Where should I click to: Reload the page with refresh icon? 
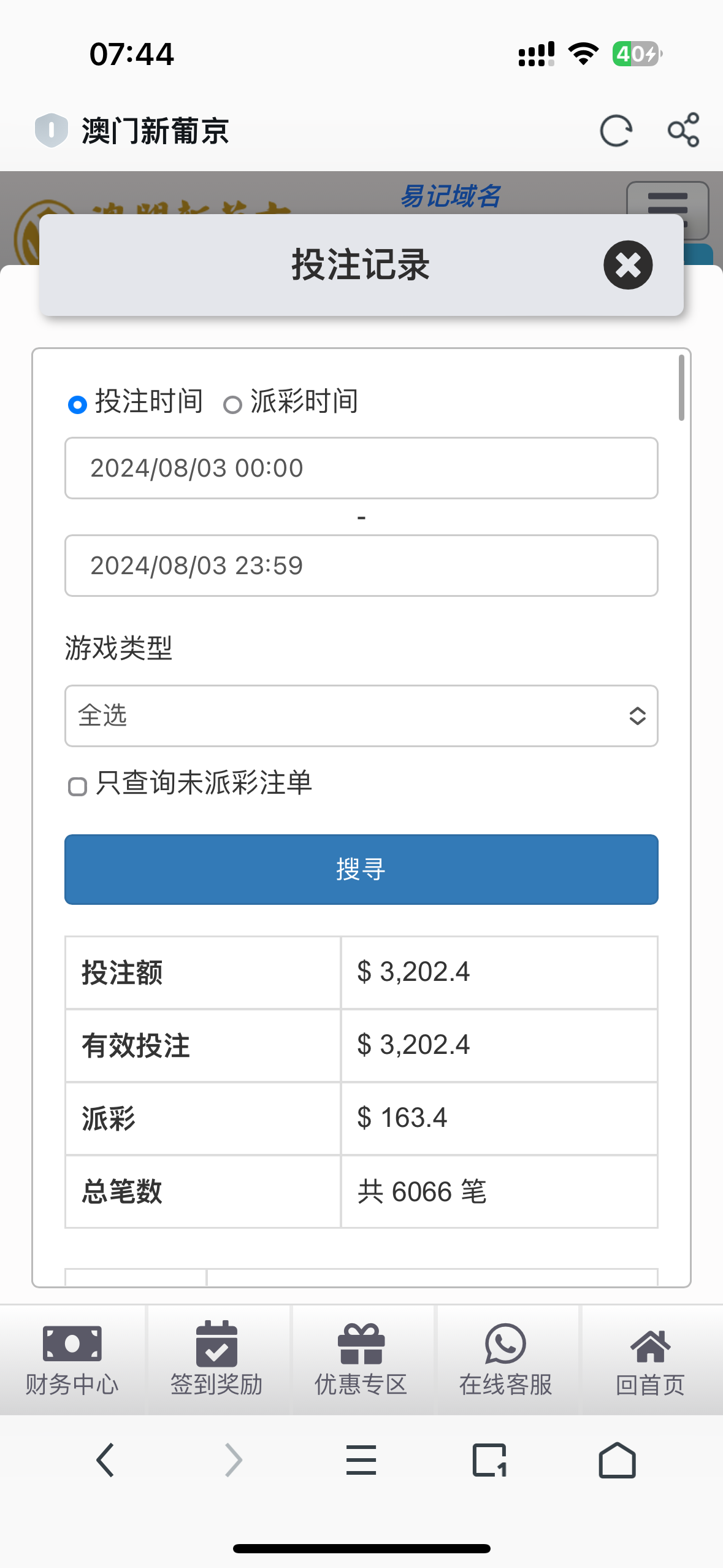pos(616,131)
